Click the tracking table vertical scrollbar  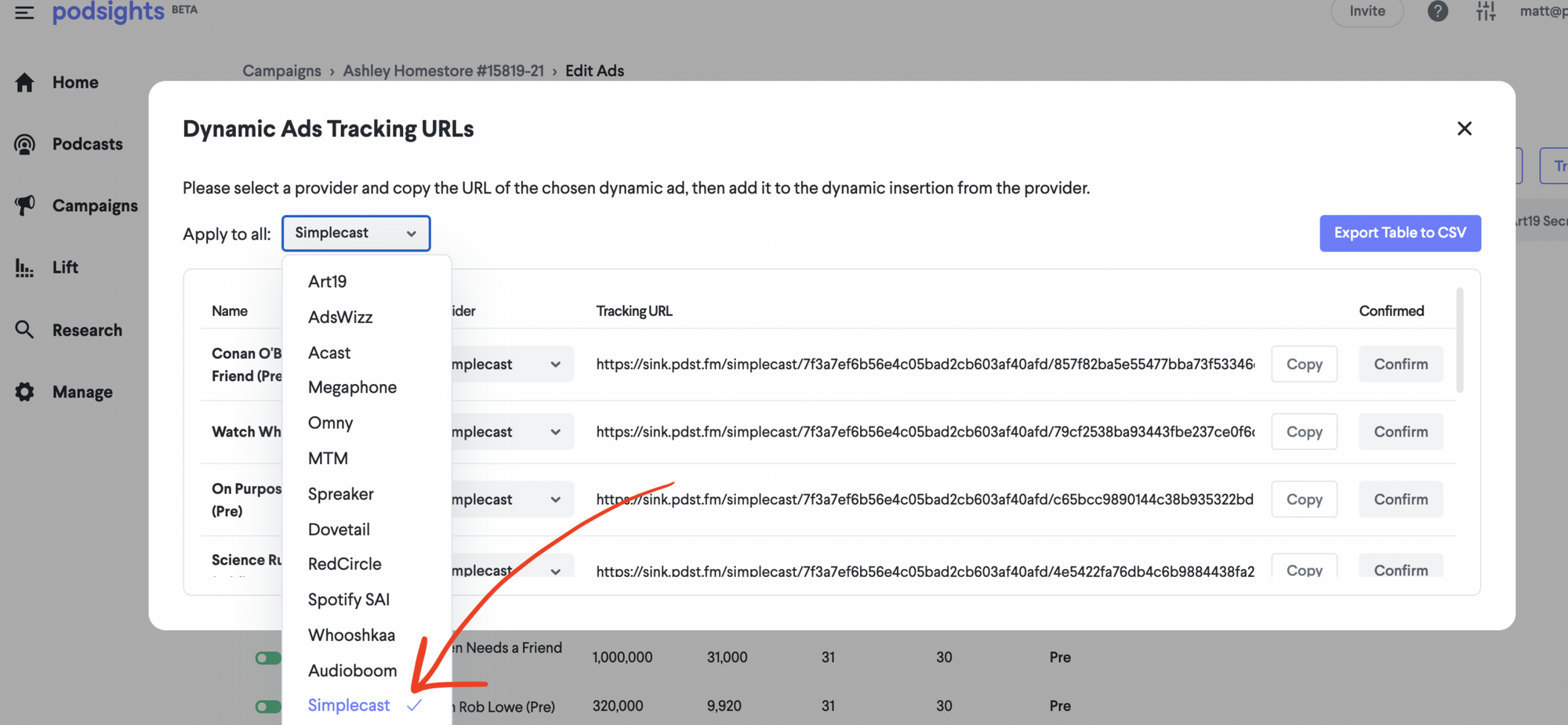point(1459,341)
